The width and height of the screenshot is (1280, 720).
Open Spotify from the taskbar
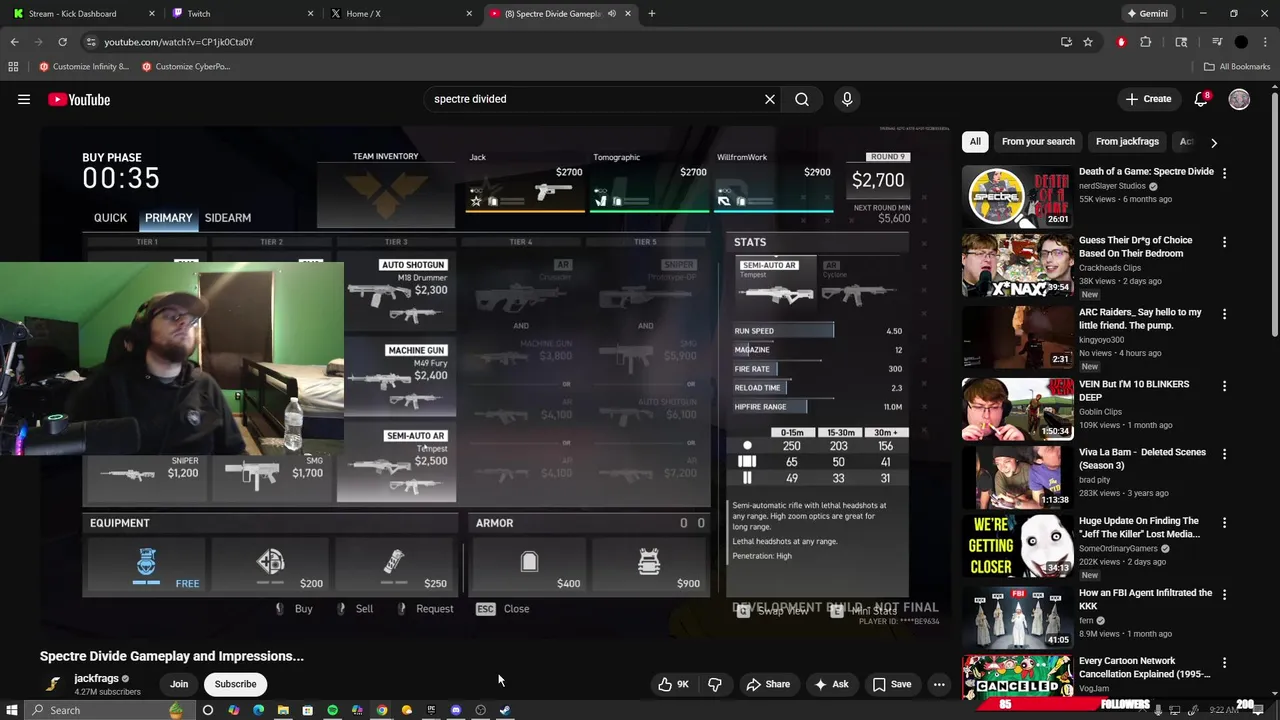pyautogui.click(x=333, y=710)
